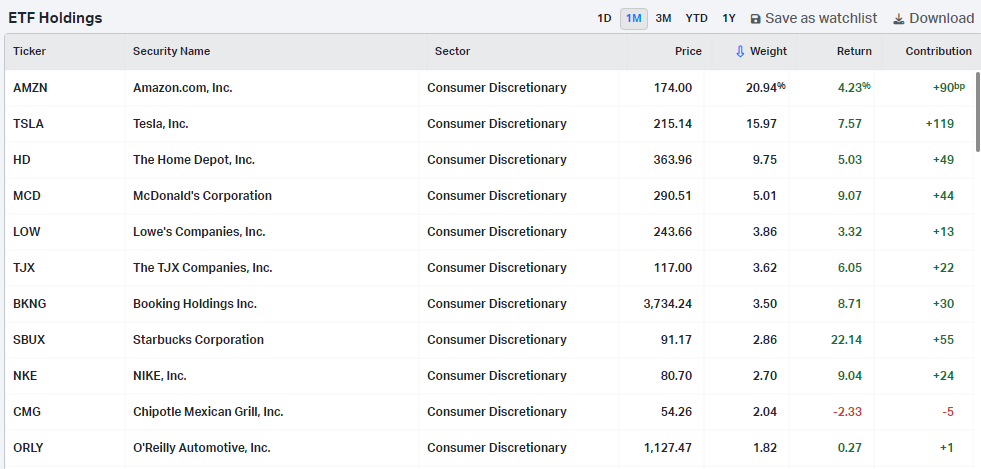Click the floppy disk save icon
This screenshot has width=981, height=469.
(755, 19)
